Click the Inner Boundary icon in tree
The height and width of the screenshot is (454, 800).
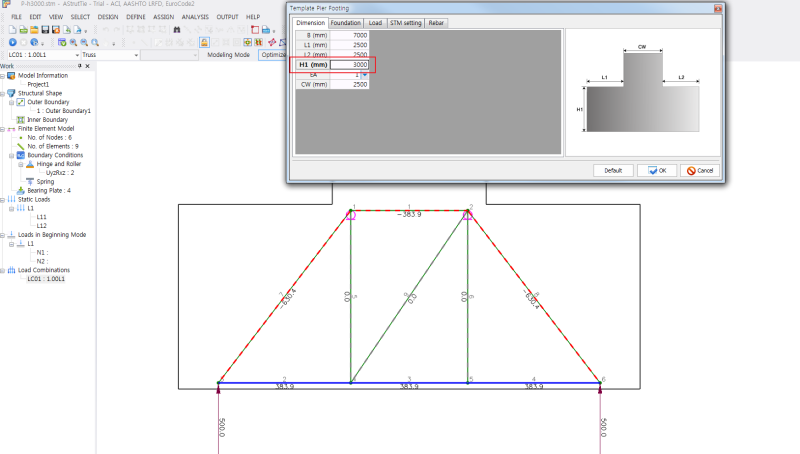20,120
